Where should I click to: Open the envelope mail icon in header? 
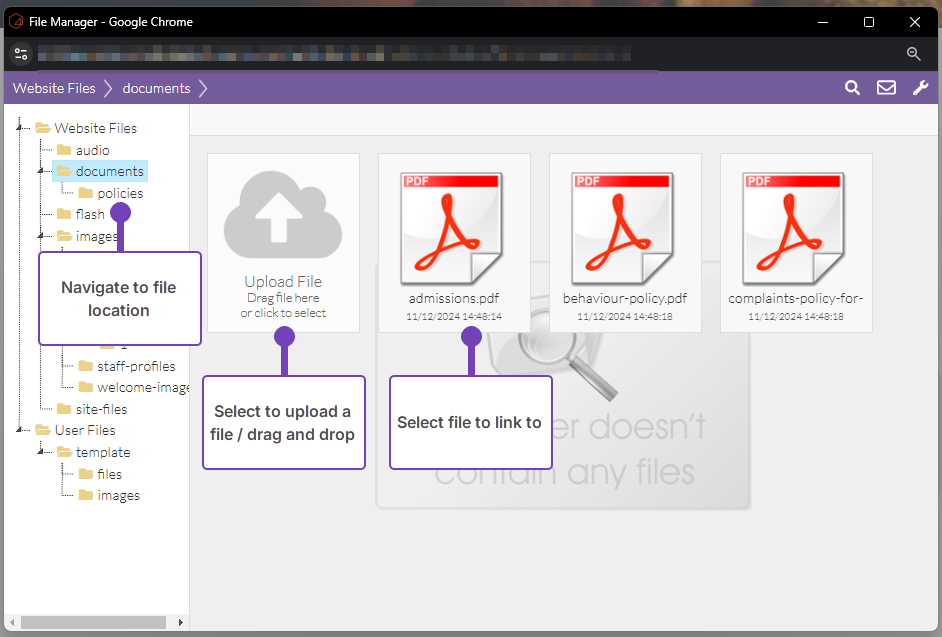pyautogui.click(x=886, y=88)
